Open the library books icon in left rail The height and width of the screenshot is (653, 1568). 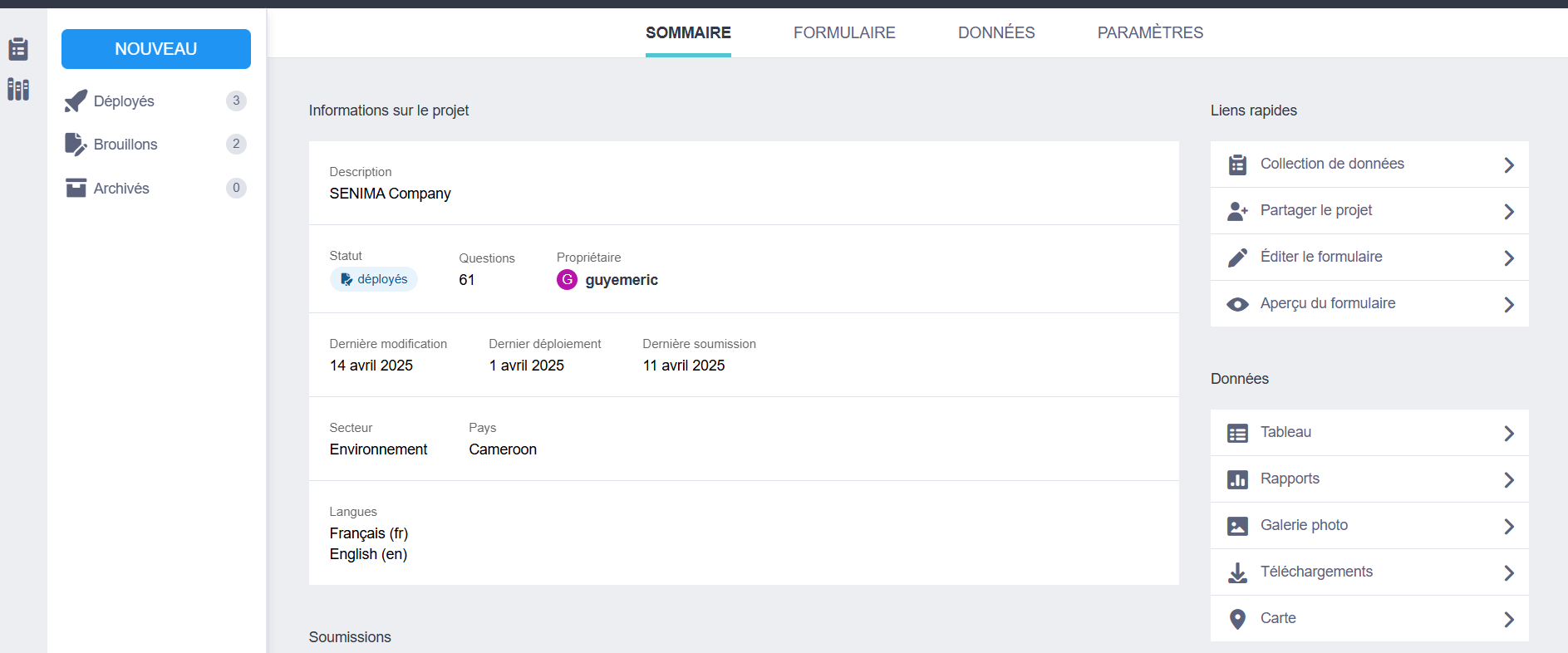coord(18,89)
